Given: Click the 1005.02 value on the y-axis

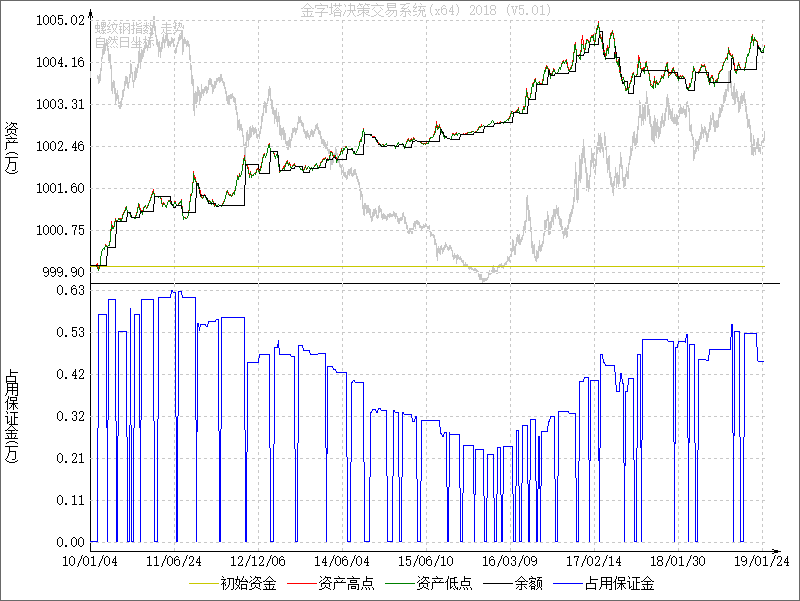Looking at the screenshot, I should click(58, 20).
